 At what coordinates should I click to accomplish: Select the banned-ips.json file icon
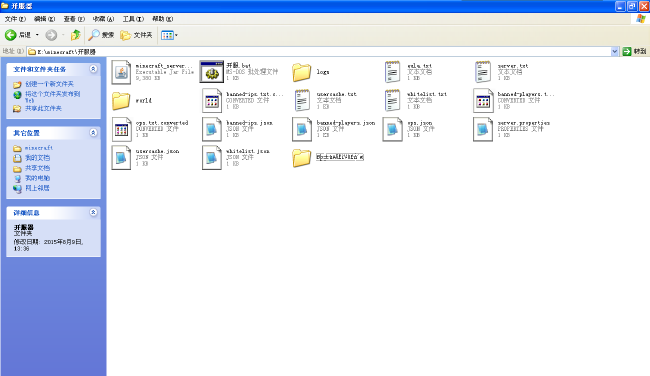pos(211,129)
